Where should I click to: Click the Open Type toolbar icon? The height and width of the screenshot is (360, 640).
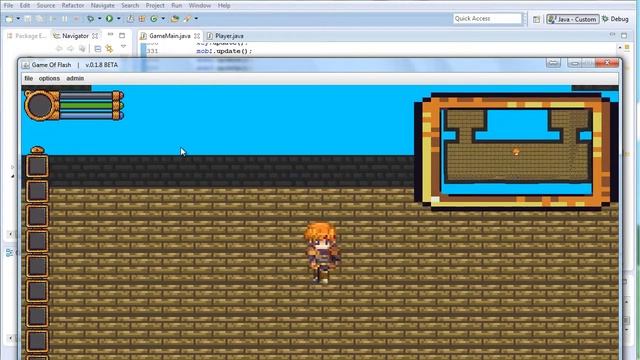click(175, 19)
